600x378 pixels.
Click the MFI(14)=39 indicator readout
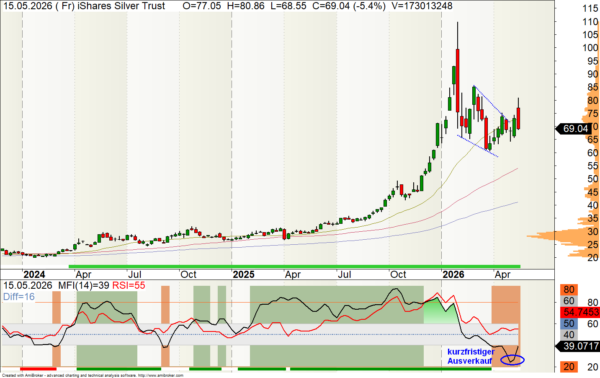[83, 285]
